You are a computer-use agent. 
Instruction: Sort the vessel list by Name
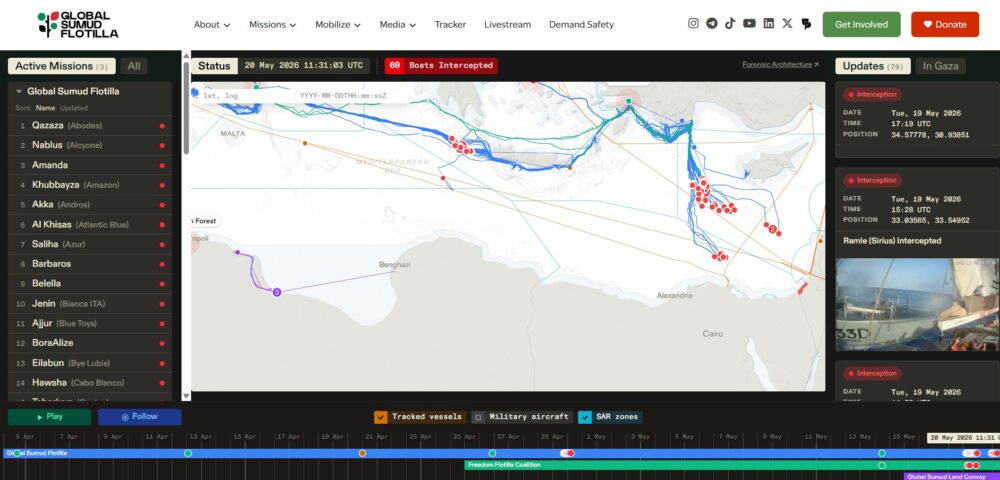tap(45, 108)
